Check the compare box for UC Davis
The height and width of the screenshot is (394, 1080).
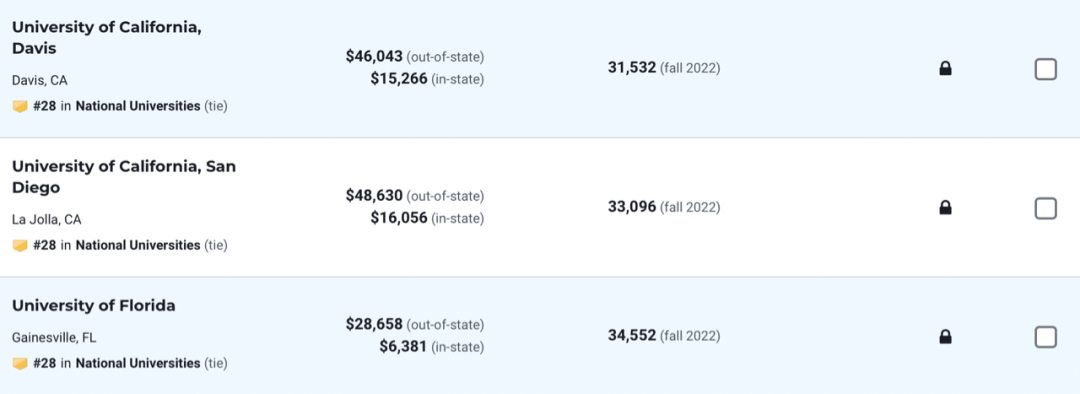click(x=1046, y=70)
